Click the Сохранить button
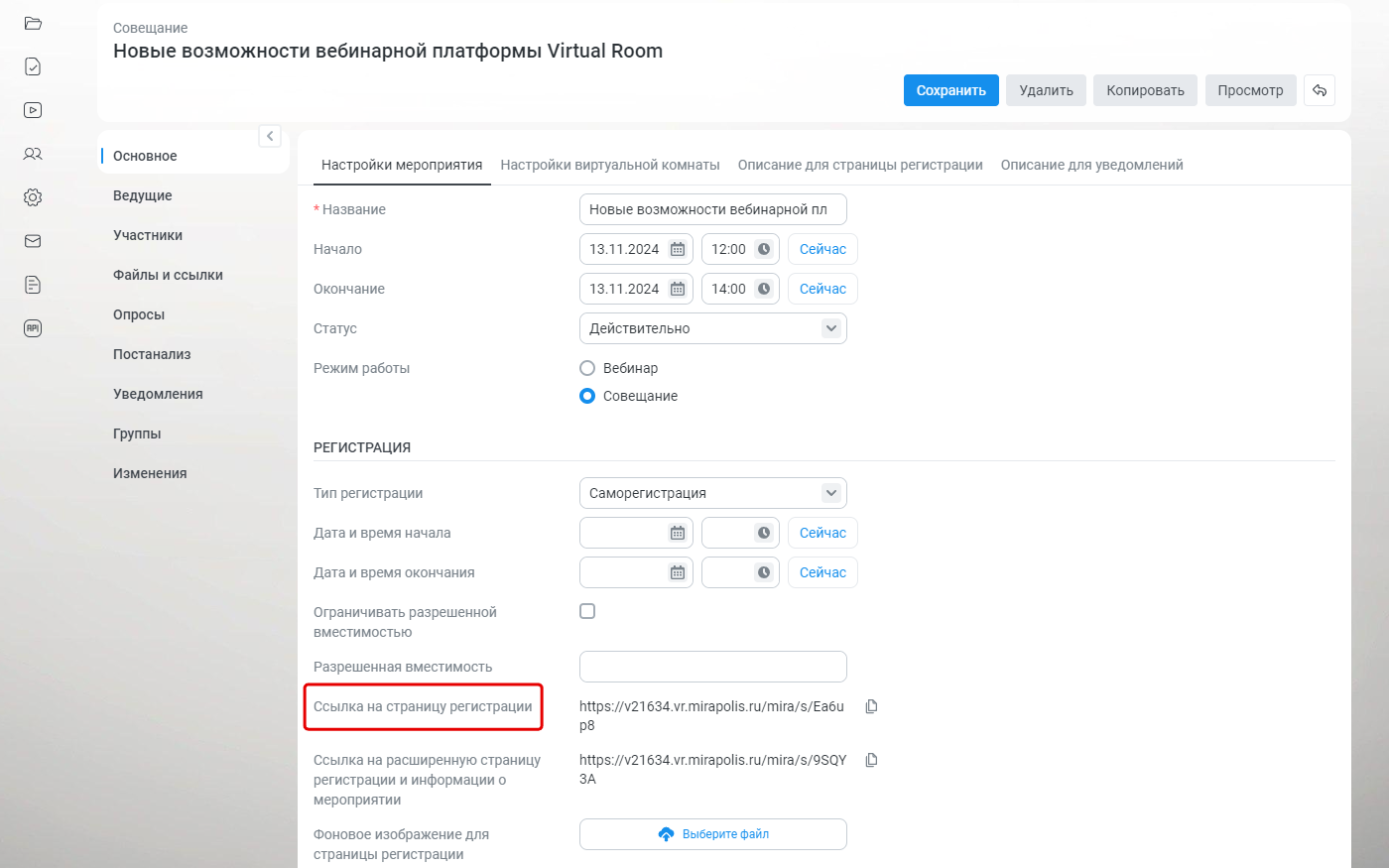1389x868 pixels. point(951,90)
